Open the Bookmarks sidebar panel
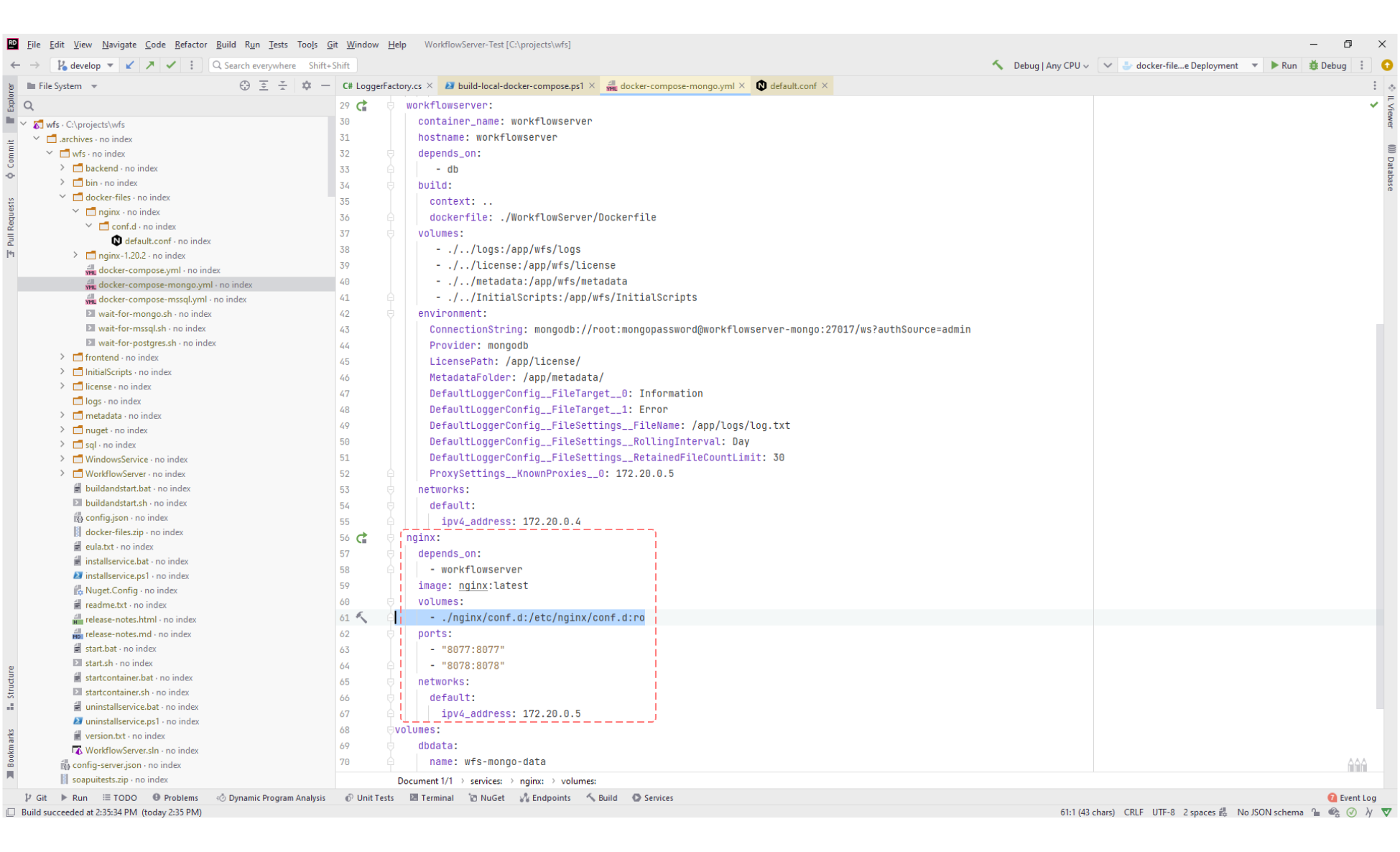 [x=10, y=754]
